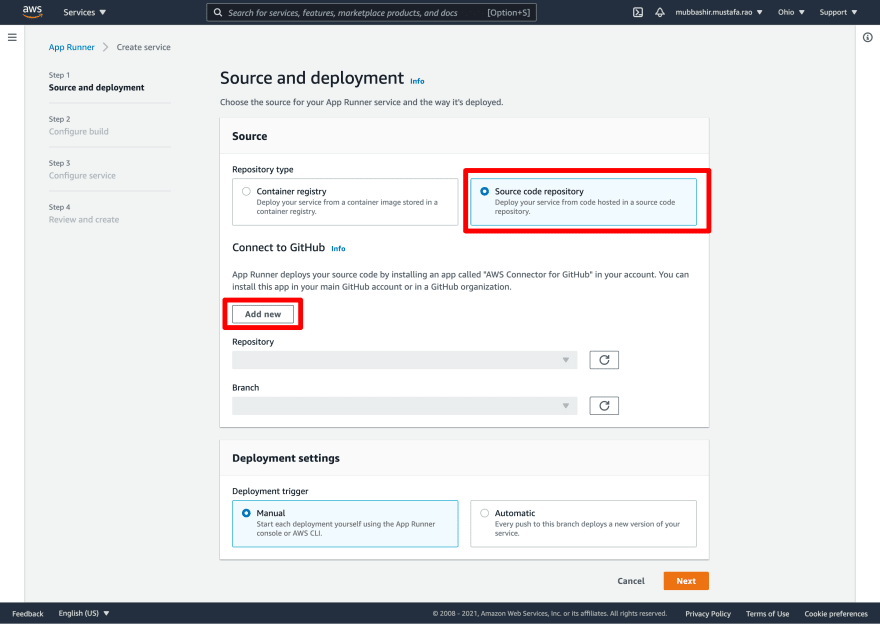Open the CloudShell terminal icon

tap(638, 12)
